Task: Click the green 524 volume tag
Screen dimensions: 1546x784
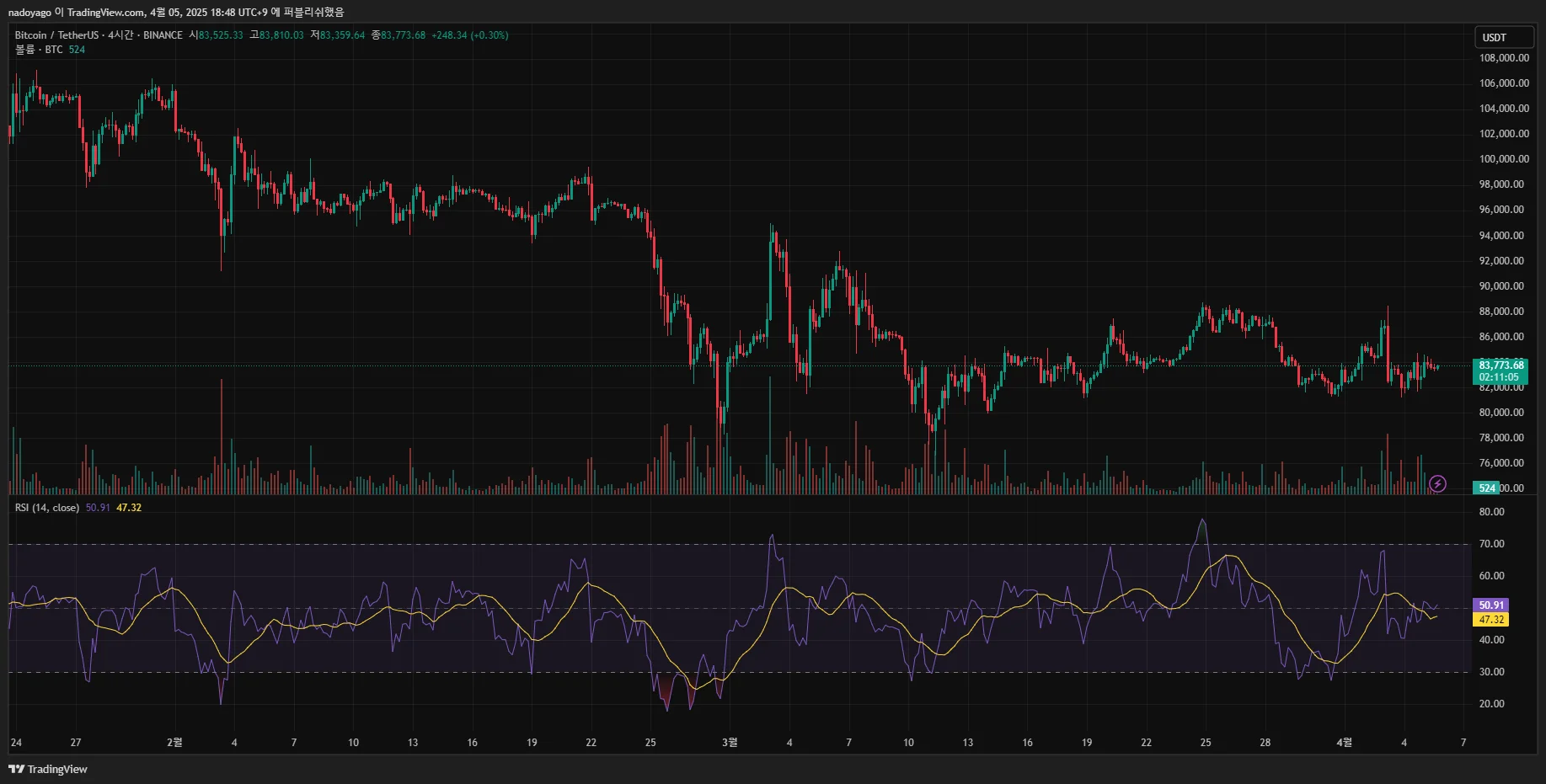Action: pyautogui.click(x=1486, y=488)
